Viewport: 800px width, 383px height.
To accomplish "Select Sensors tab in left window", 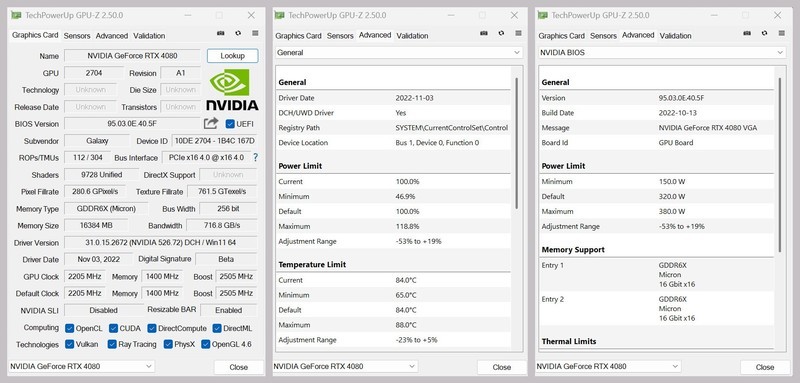I will coord(77,36).
